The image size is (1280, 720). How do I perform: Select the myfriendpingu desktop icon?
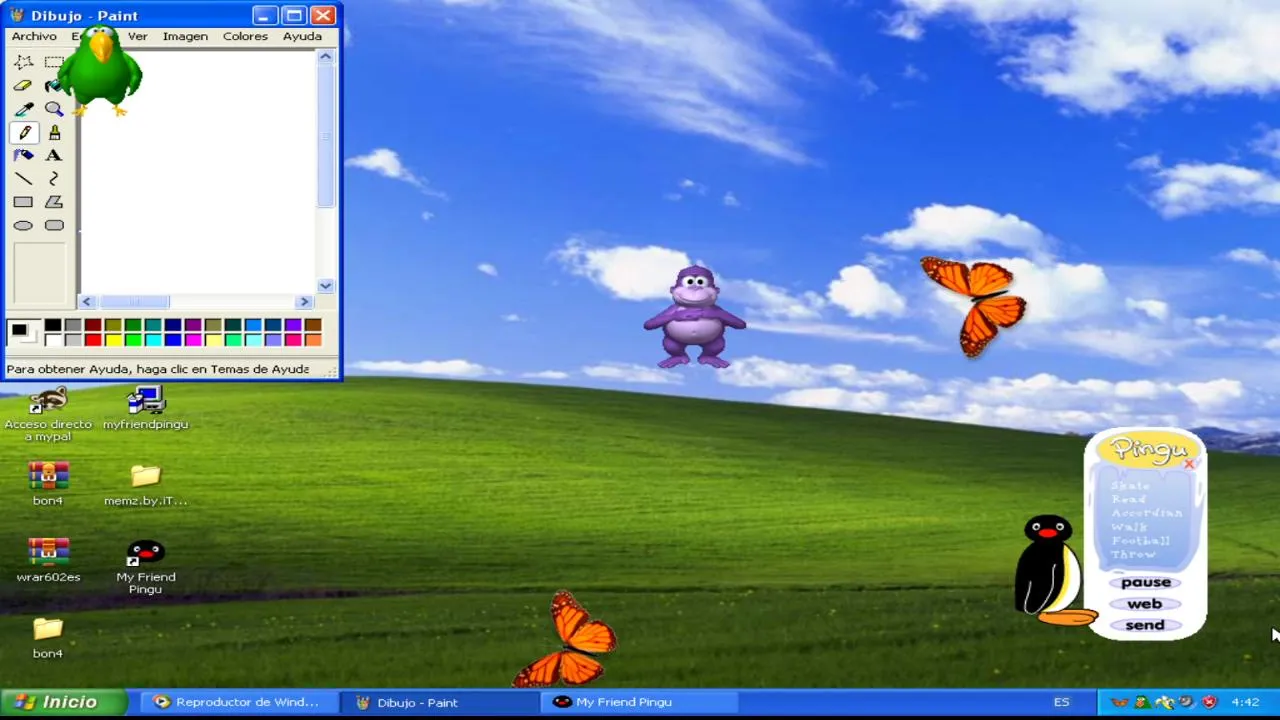pyautogui.click(x=145, y=409)
